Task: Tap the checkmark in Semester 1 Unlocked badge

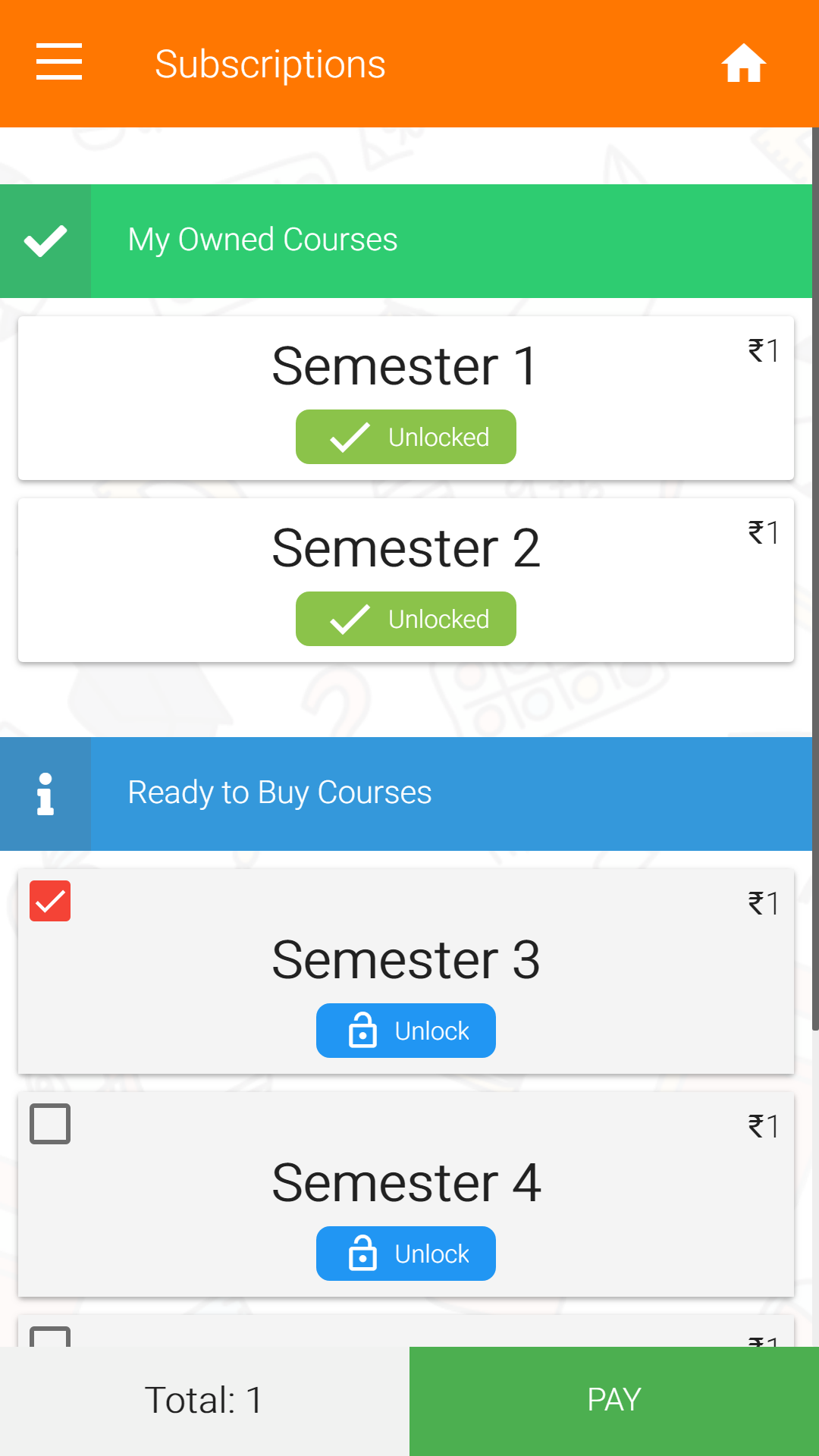Action: [x=350, y=438]
